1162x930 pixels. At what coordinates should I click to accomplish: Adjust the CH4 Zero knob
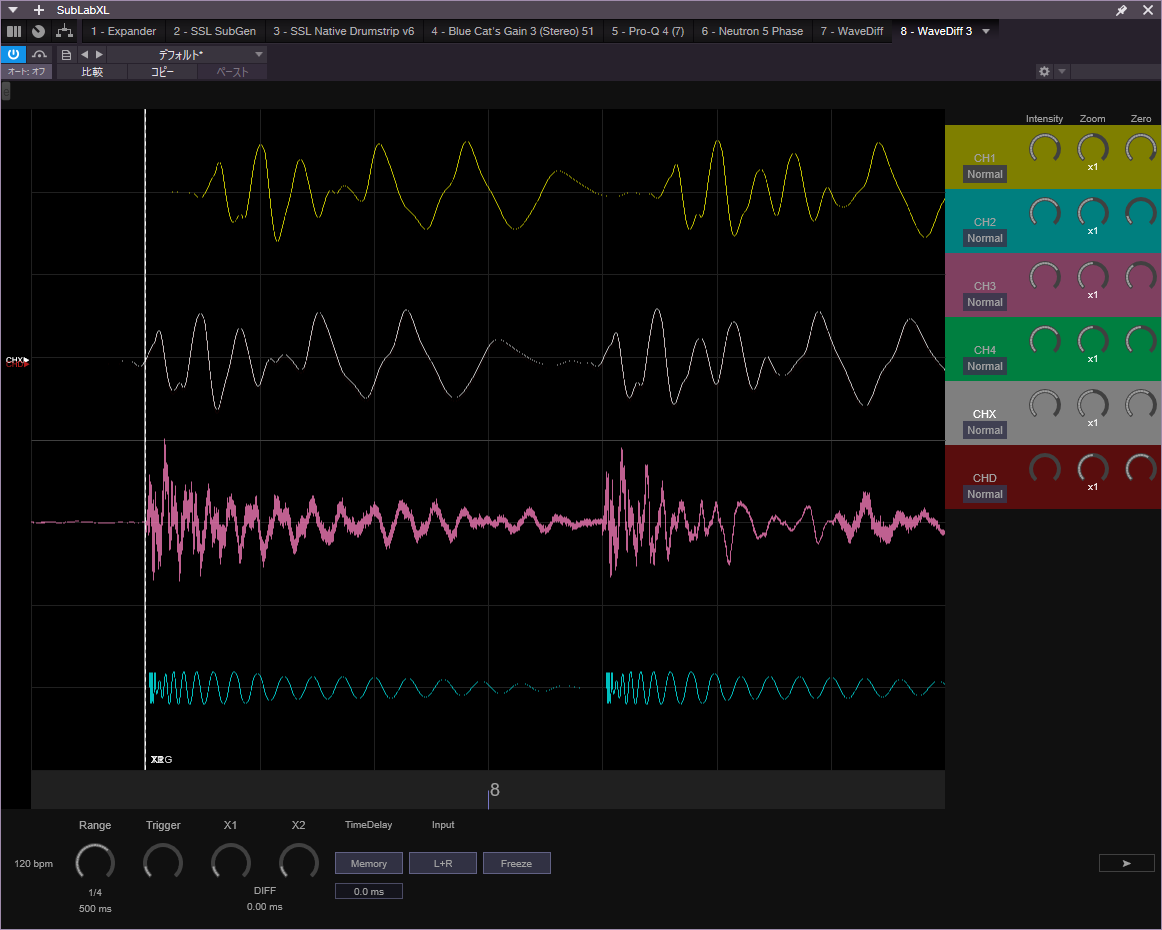pos(1141,341)
